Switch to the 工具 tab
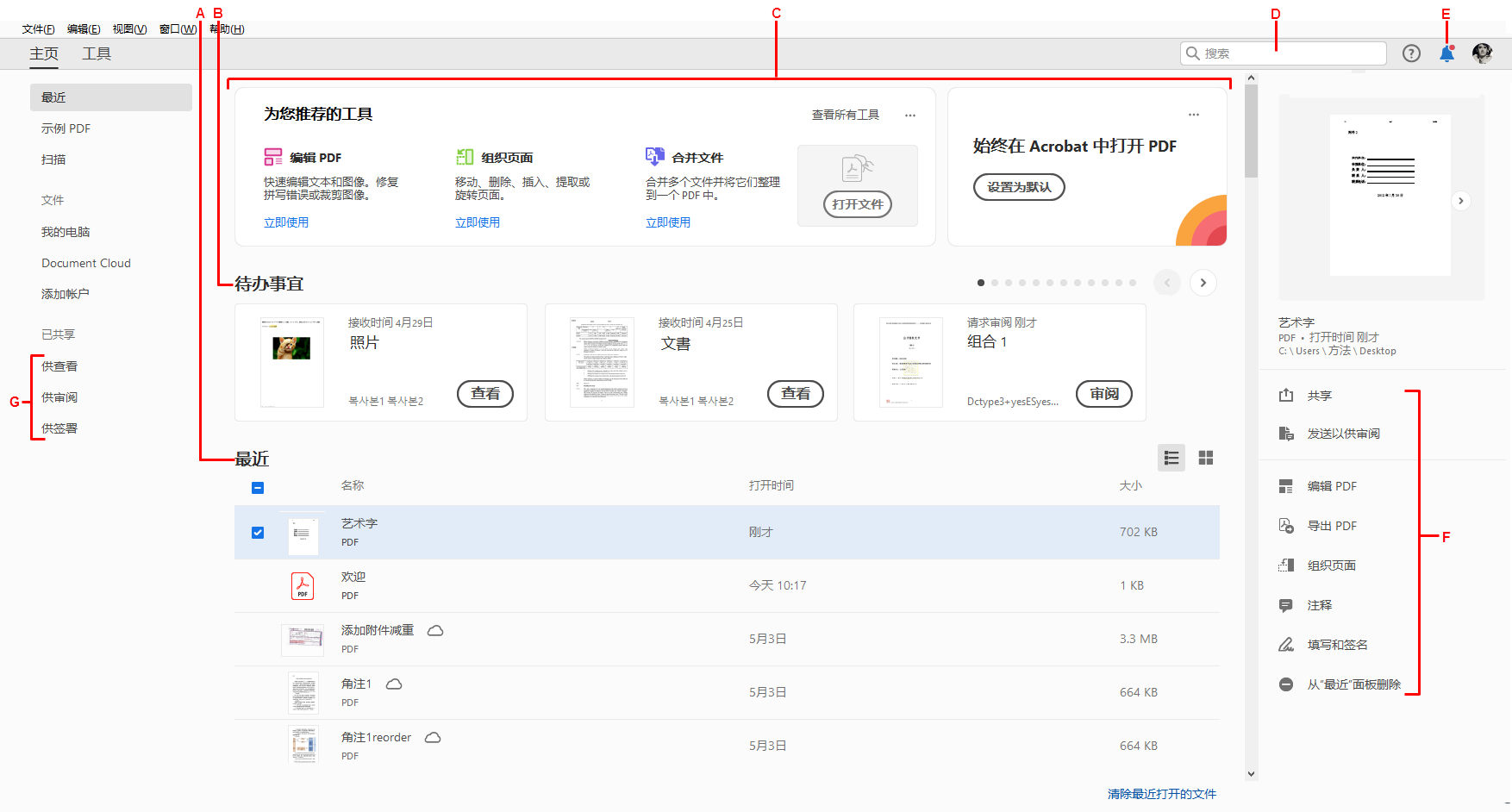This screenshot has width=1512, height=812. [97, 53]
